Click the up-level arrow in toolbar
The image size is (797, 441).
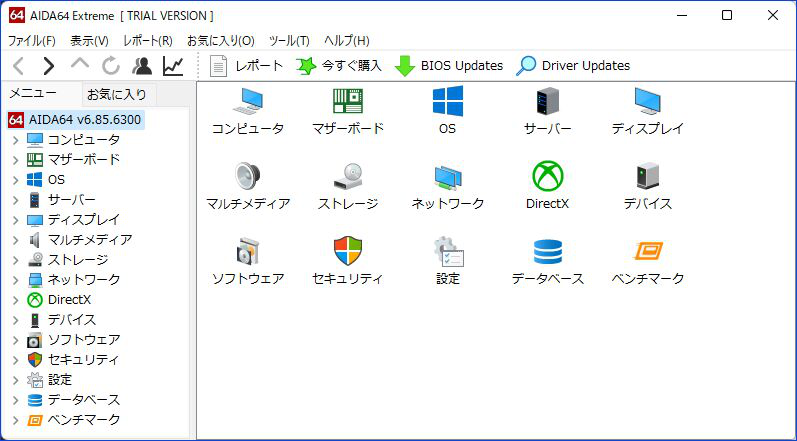79,65
